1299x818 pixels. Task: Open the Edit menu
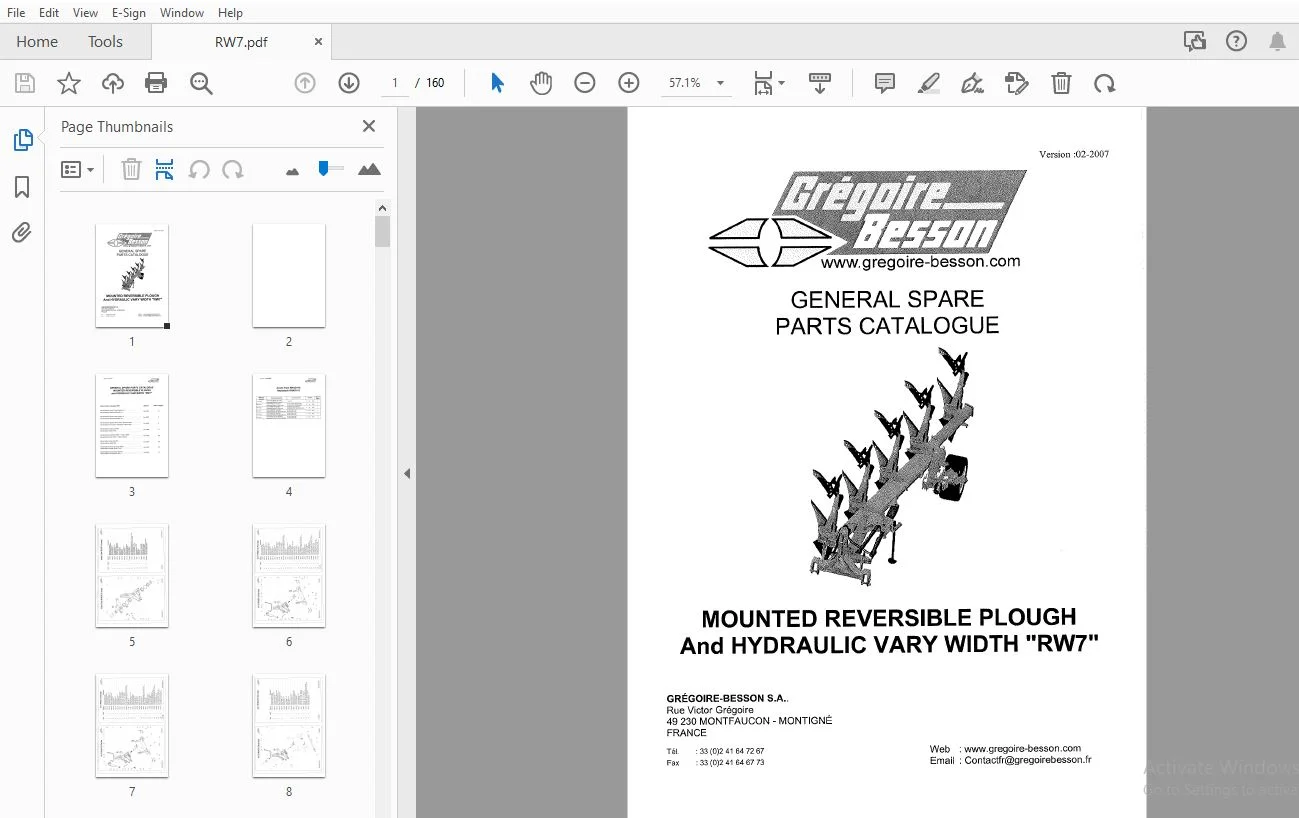coord(49,13)
